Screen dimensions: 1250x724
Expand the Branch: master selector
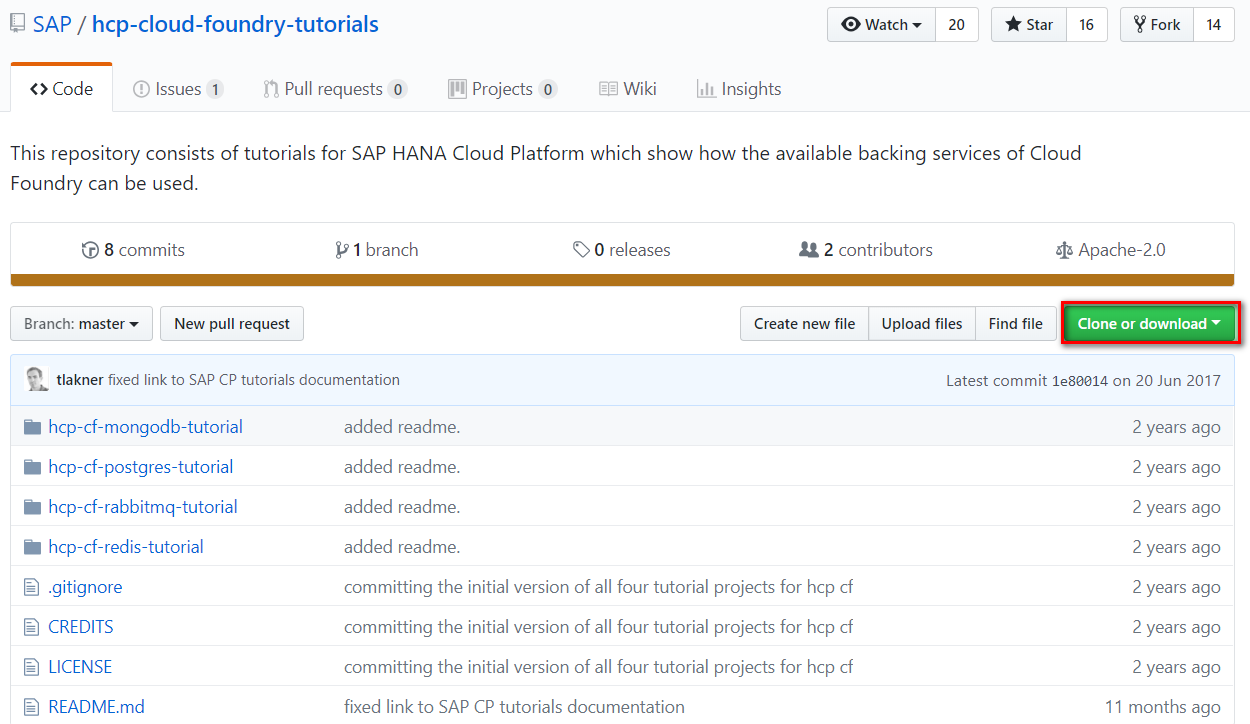[x=81, y=324]
